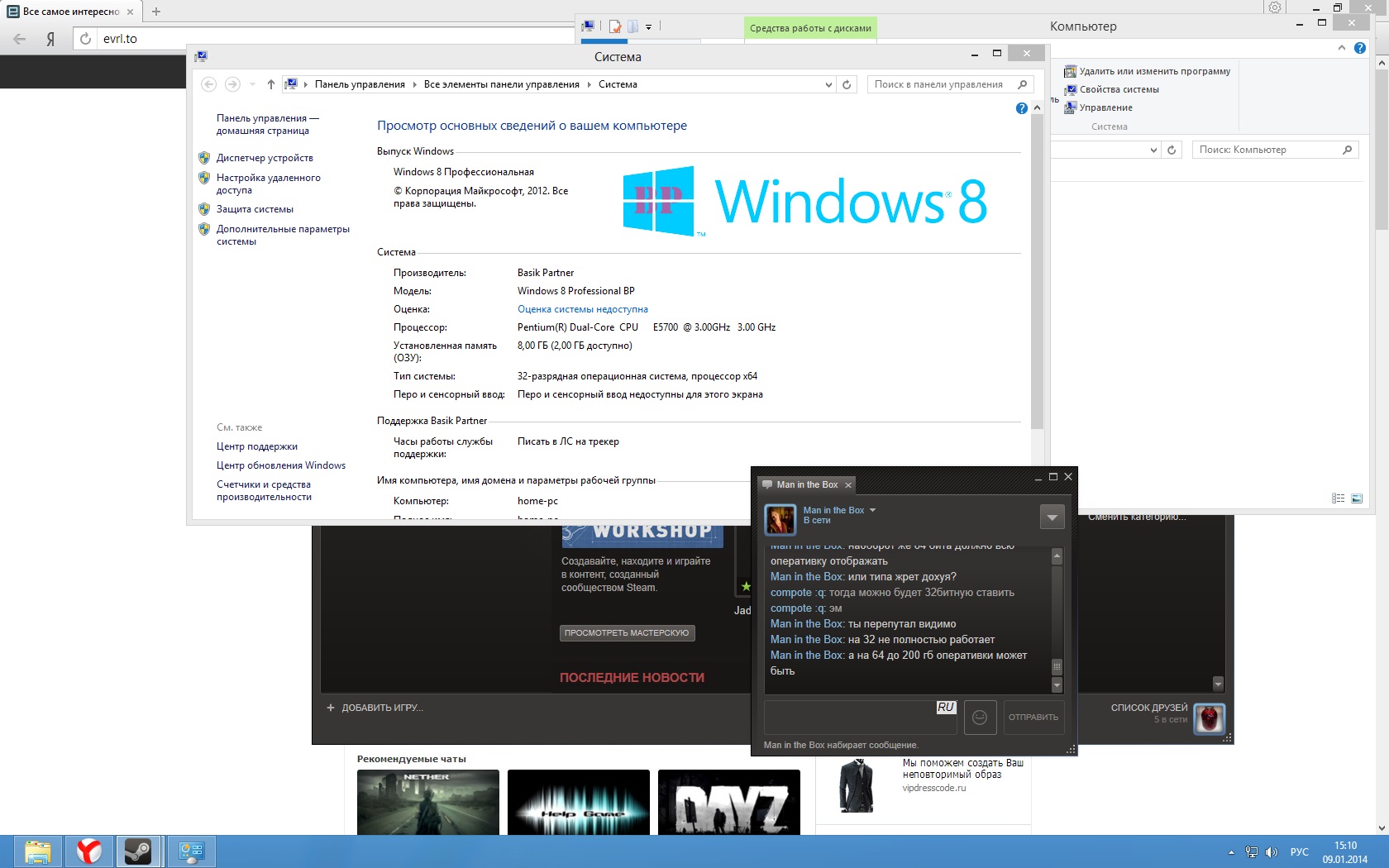Image resolution: width=1389 pixels, height=868 pixels.
Task: Click ДОБАВИТЬ ИГРУ in Steam window
Action: (375, 708)
